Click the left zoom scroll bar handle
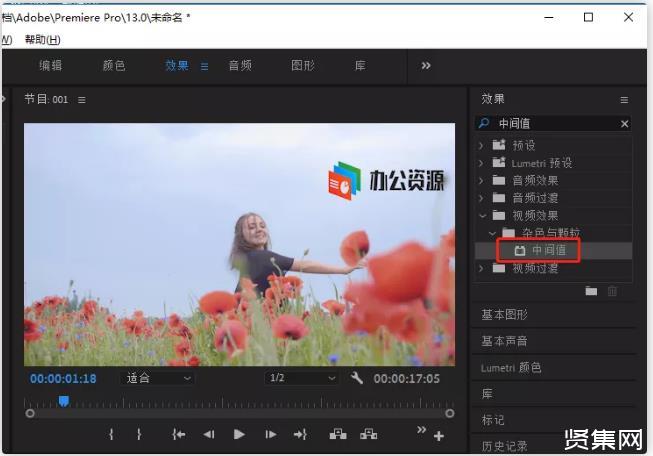This screenshot has width=653, height=456. [30, 414]
